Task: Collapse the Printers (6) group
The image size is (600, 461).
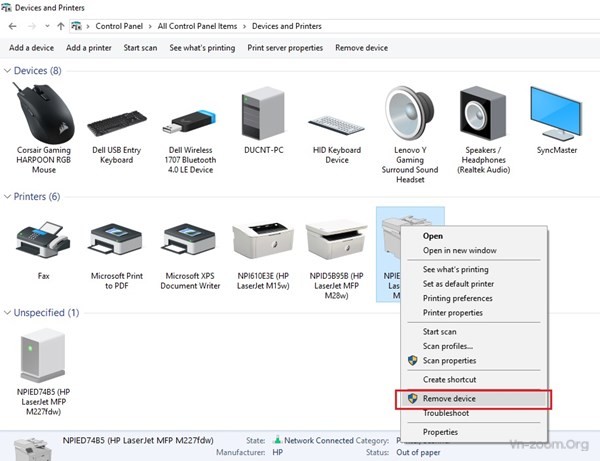Action: pyautogui.click(x=7, y=196)
